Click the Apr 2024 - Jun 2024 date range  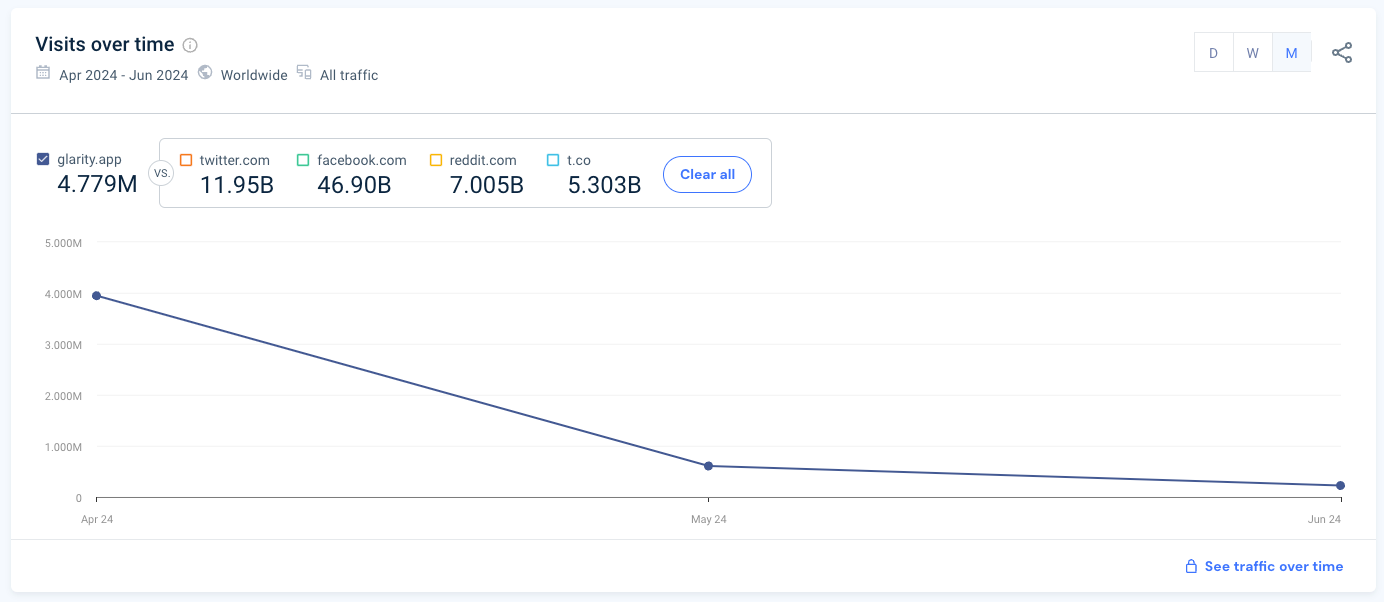124,75
